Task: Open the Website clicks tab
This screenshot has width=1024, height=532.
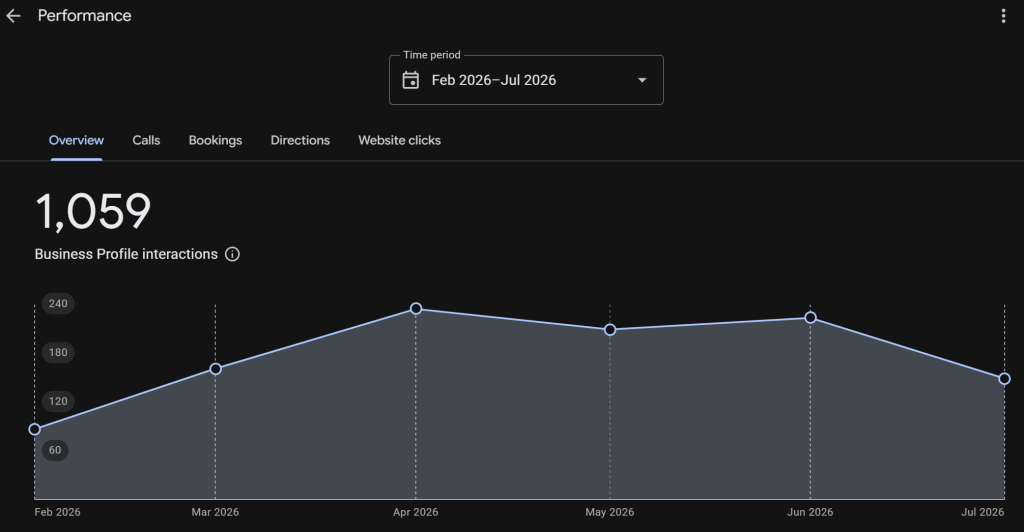Action: tap(400, 140)
